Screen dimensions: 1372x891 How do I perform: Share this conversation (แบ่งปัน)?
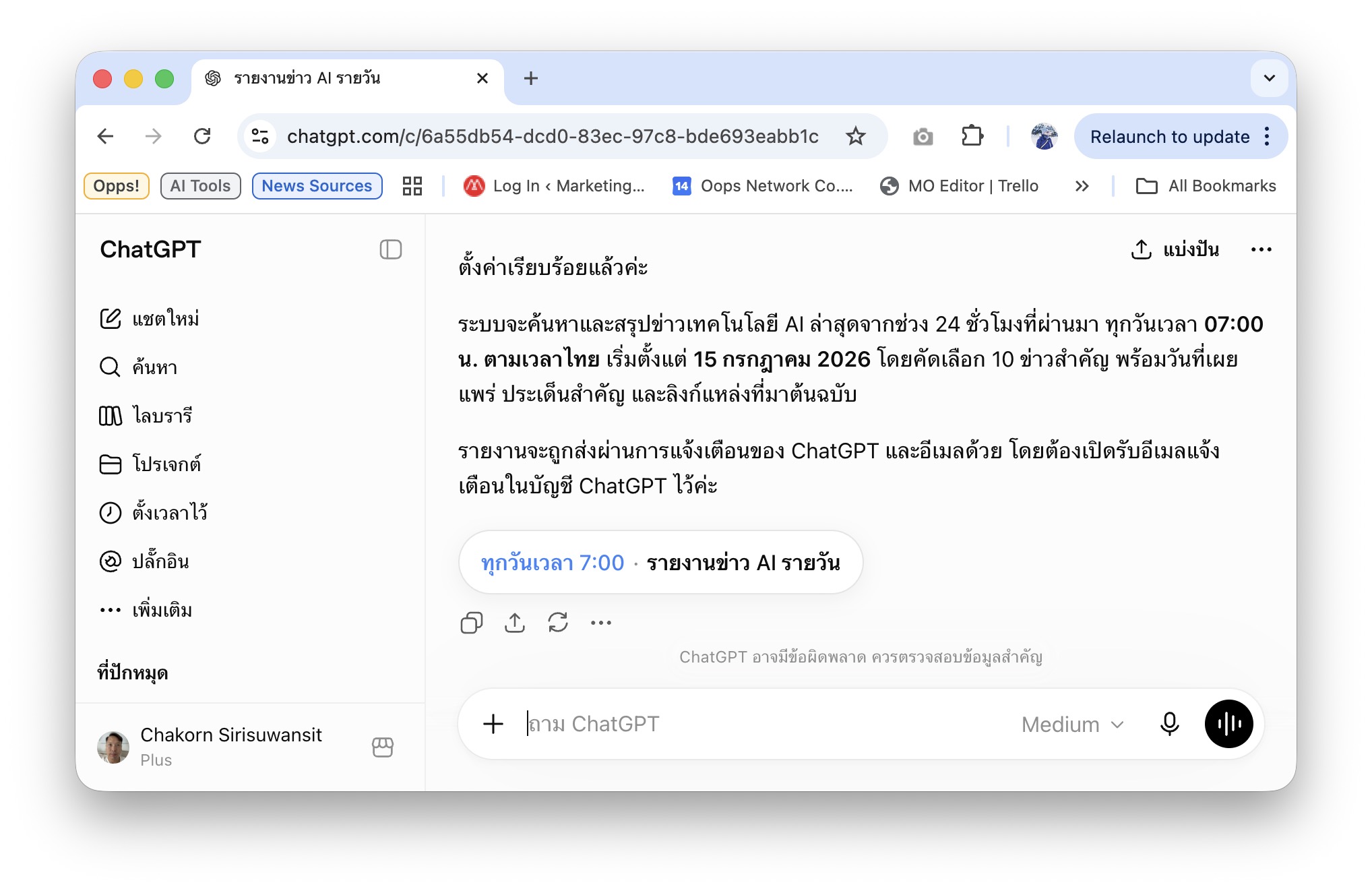click(x=1175, y=249)
